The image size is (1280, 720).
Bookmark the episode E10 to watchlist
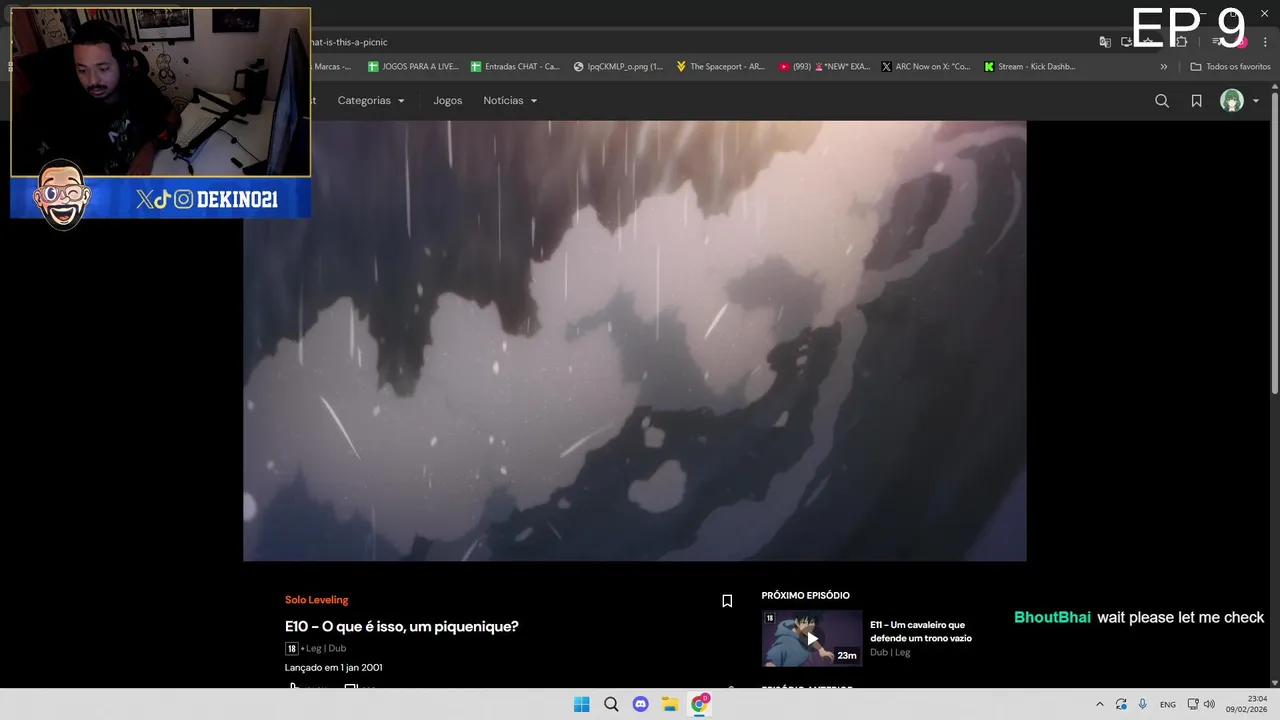click(x=727, y=601)
